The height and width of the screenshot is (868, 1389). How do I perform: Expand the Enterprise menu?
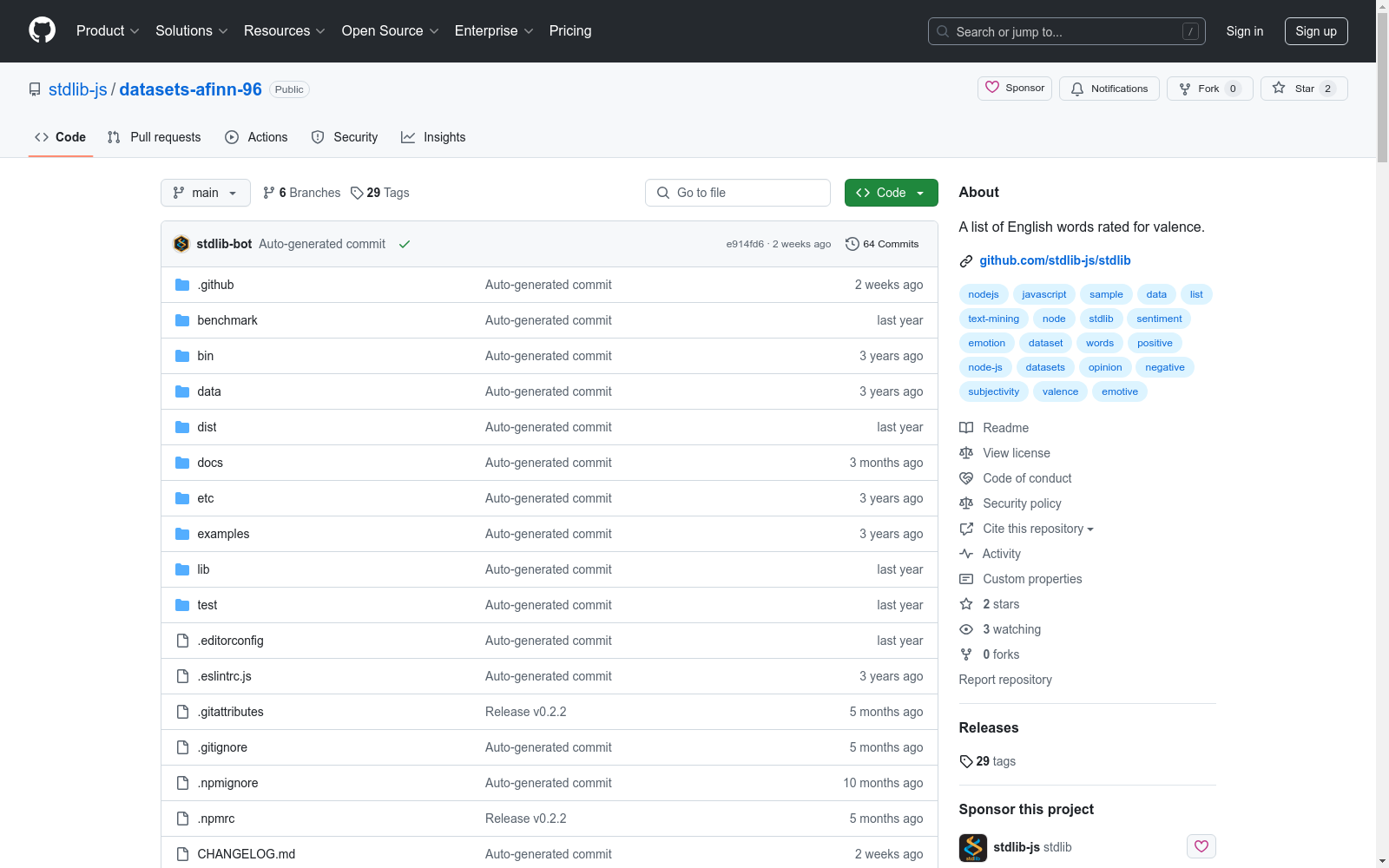coord(494,30)
